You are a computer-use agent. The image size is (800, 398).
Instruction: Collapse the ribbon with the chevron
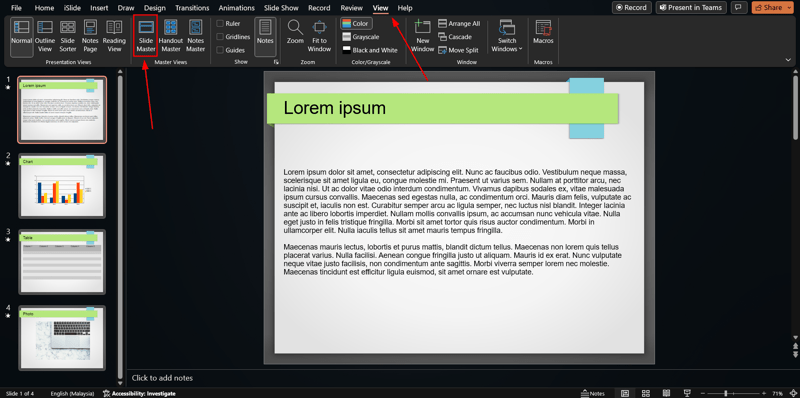788,60
